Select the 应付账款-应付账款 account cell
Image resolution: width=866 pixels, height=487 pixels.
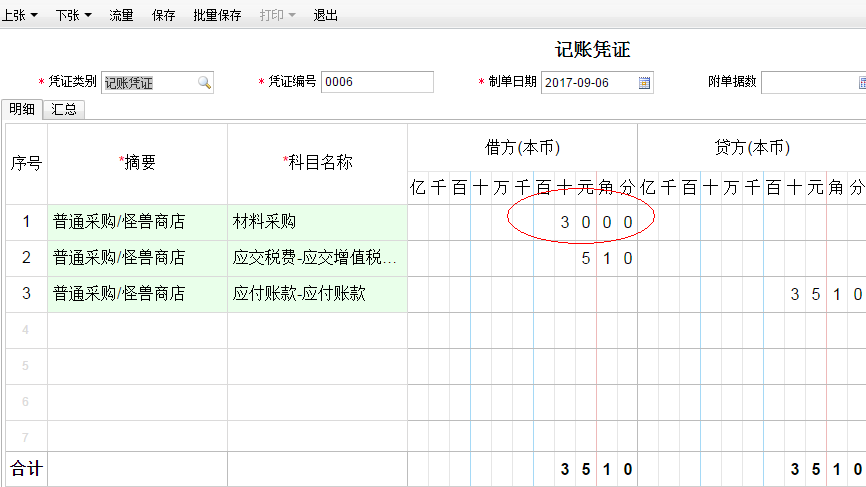point(317,294)
